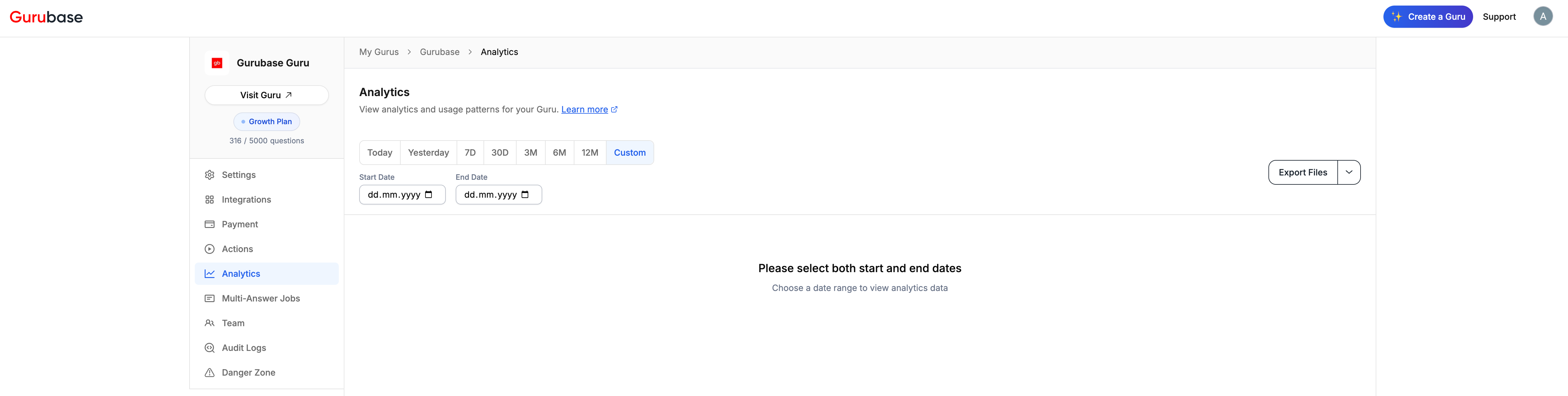This screenshot has height=396, width=1568.
Task: Click the Learn more link
Action: point(584,109)
